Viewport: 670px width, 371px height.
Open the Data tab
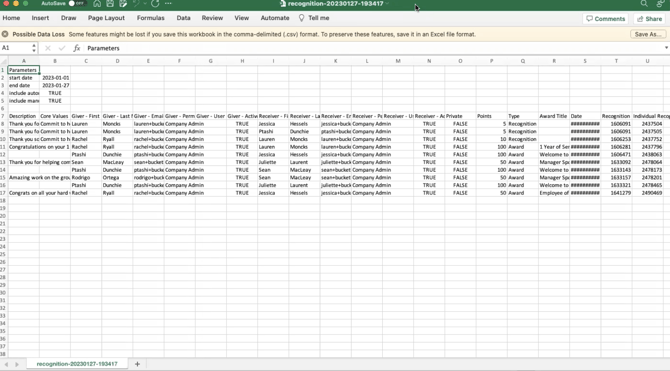coord(183,18)
